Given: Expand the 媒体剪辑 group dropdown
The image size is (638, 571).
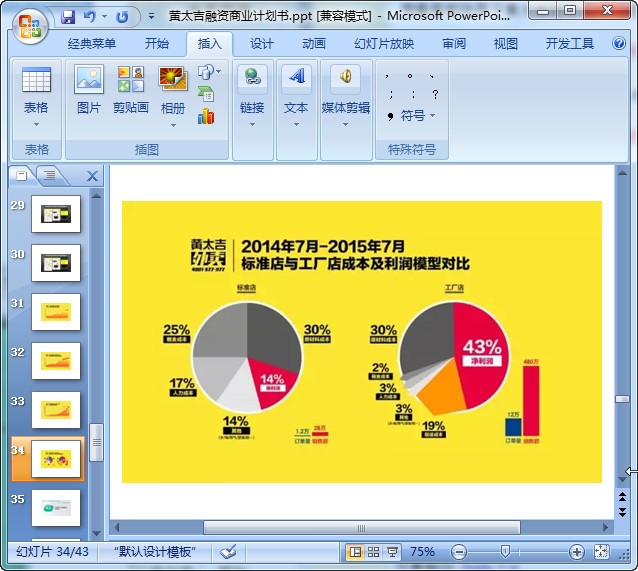Looking at the screenshot, I should (x=345, y=125).
